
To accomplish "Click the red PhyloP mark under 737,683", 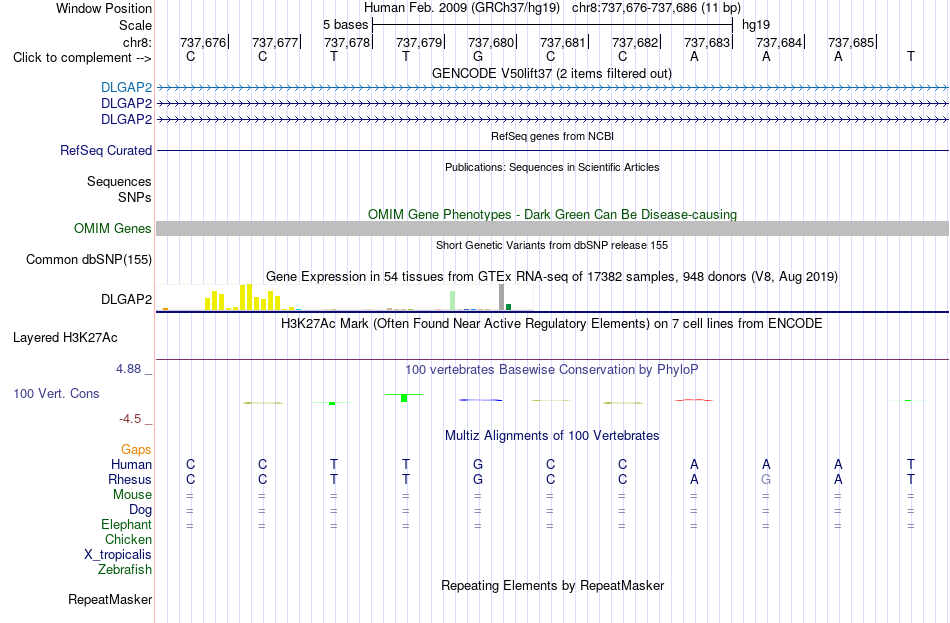I will tap(694, 400).
